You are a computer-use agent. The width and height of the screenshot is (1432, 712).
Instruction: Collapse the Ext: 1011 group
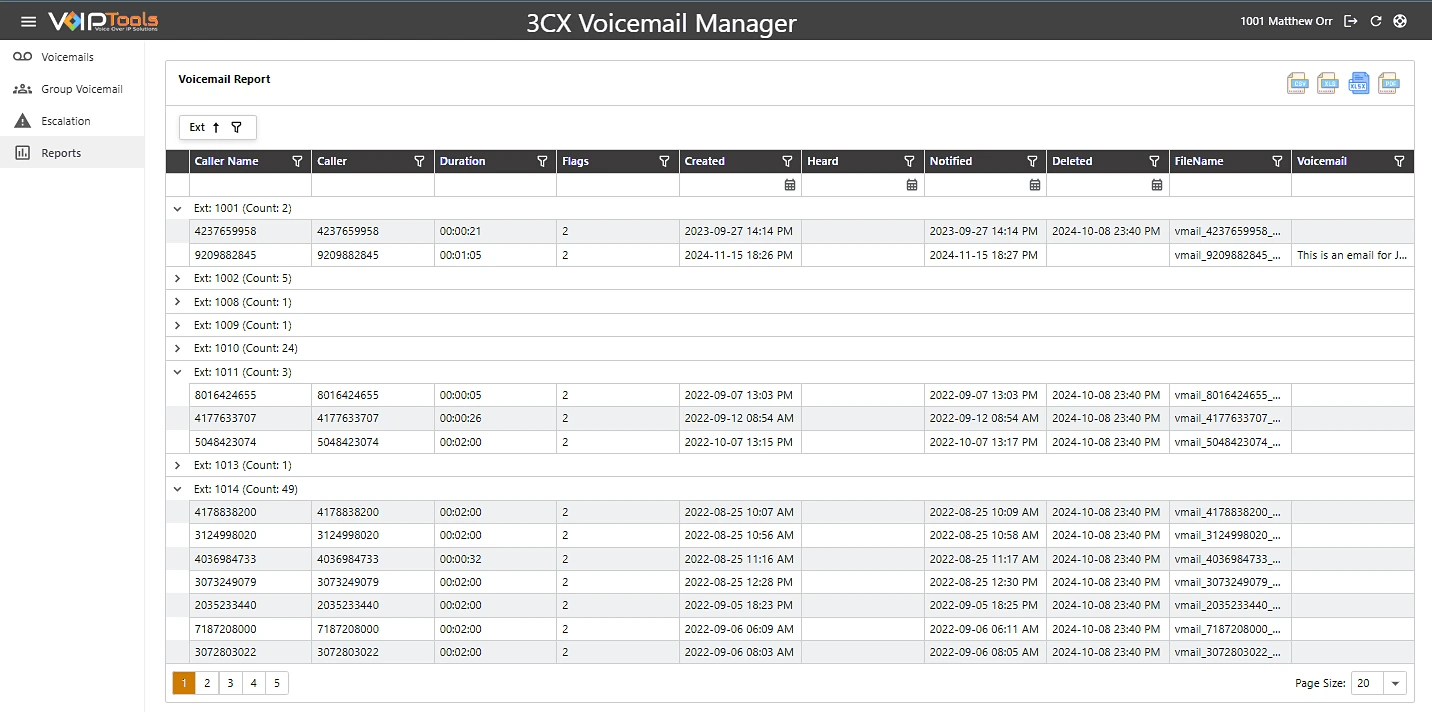(178, 372)
